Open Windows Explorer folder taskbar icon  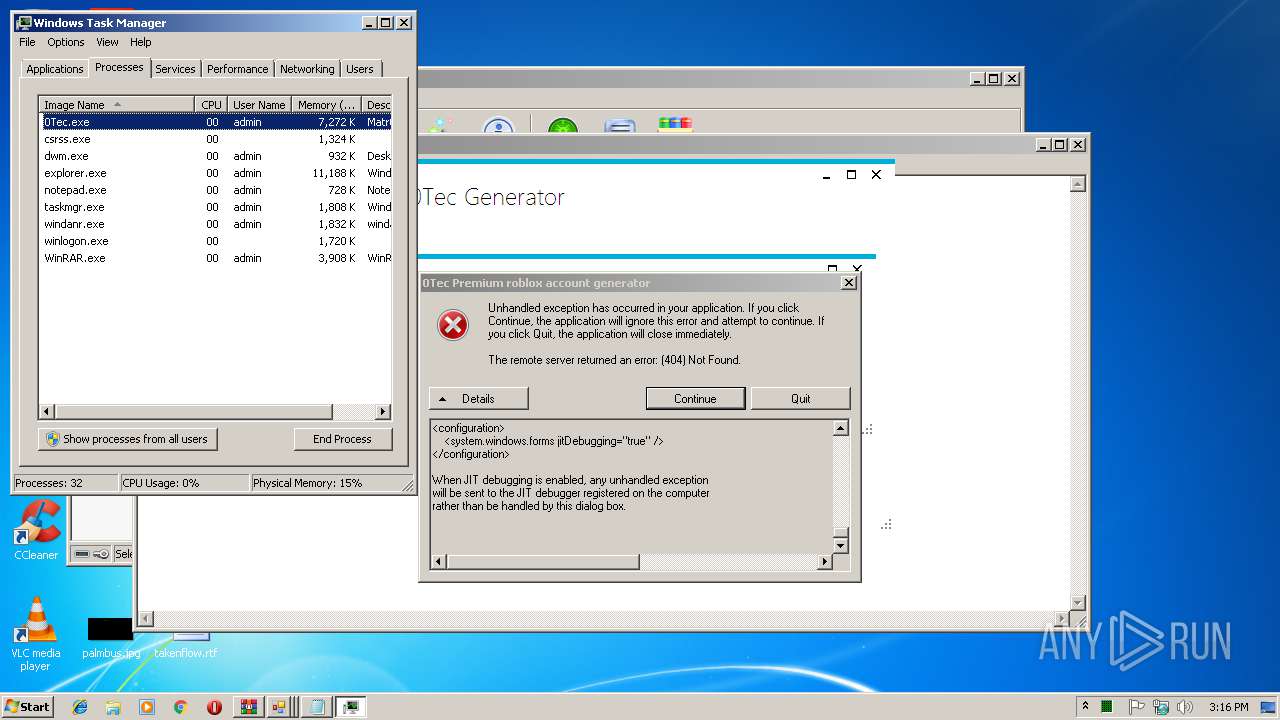[x=113, y=707]
